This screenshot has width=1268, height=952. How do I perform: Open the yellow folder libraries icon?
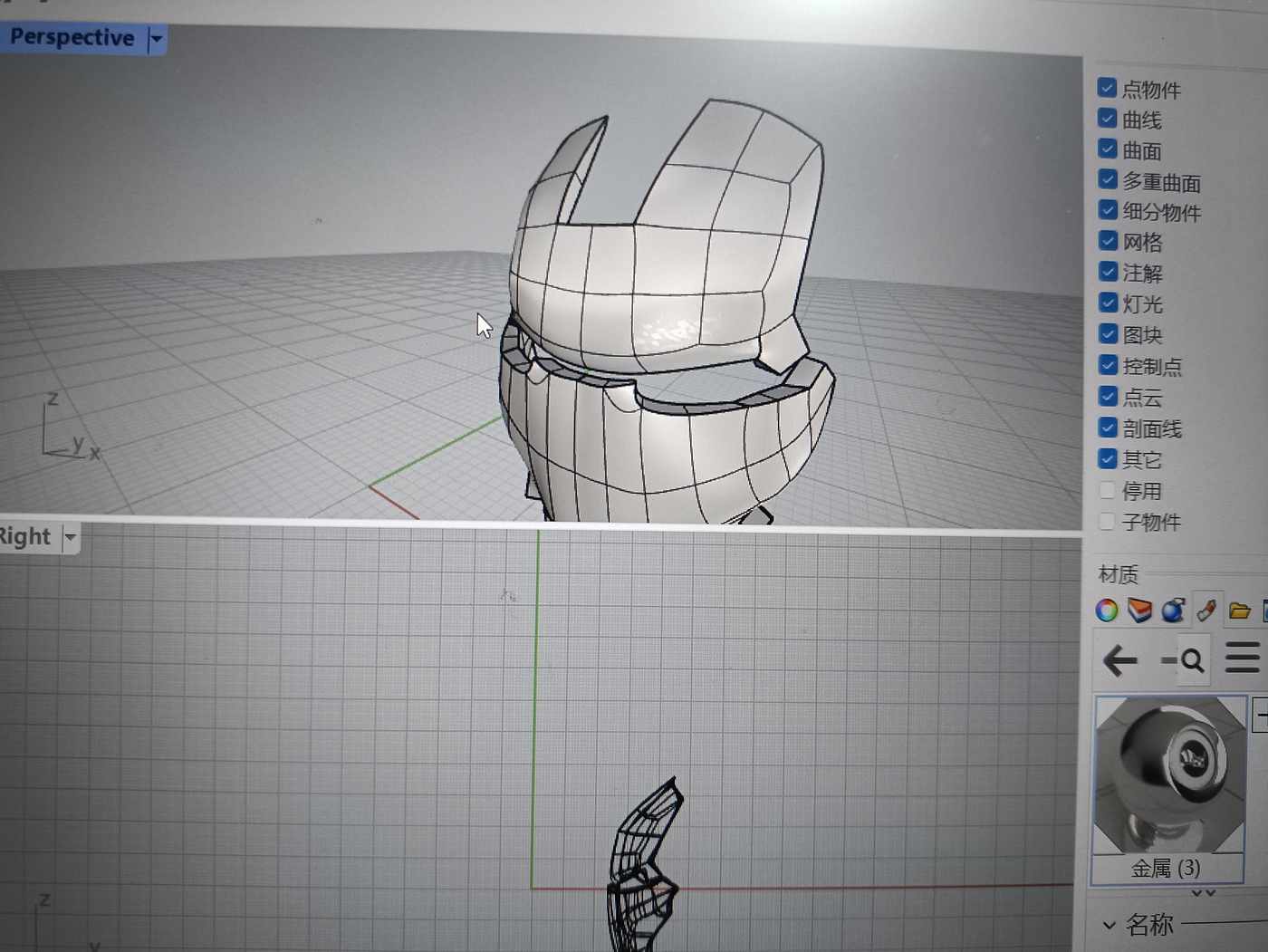click(x=1240, y=611)
